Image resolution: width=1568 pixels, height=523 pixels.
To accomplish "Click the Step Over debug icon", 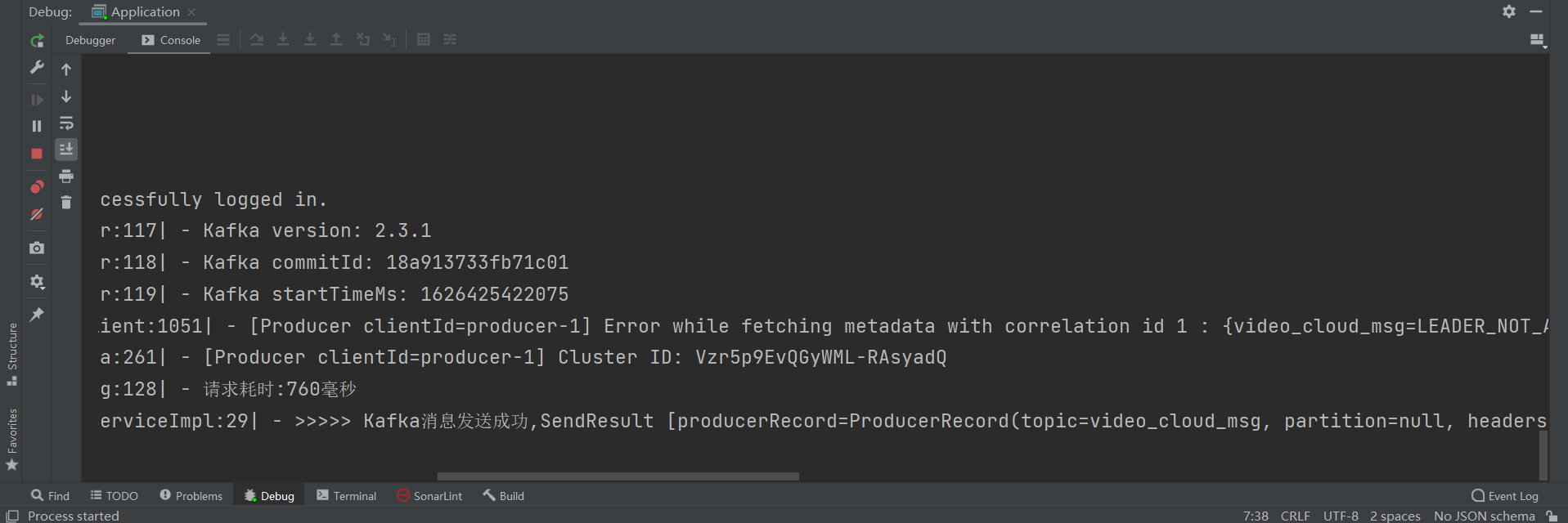I will [257, 39].
